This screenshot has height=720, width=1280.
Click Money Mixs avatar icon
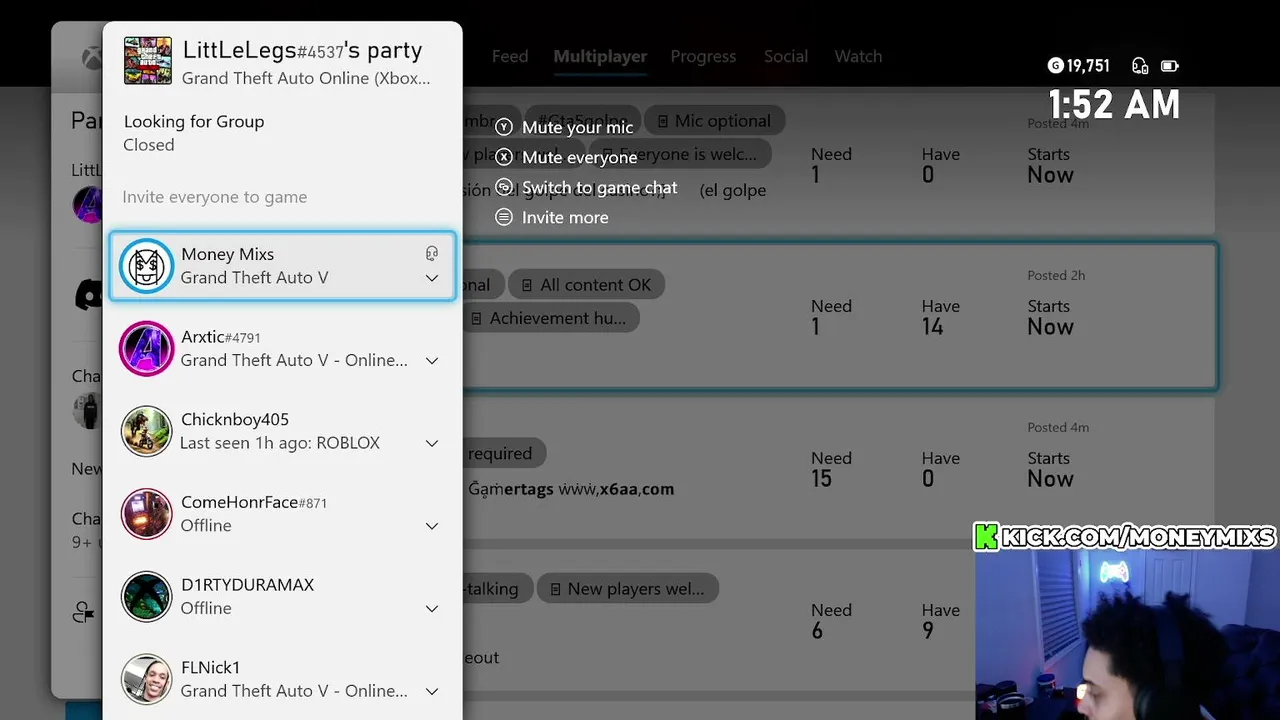146,266
